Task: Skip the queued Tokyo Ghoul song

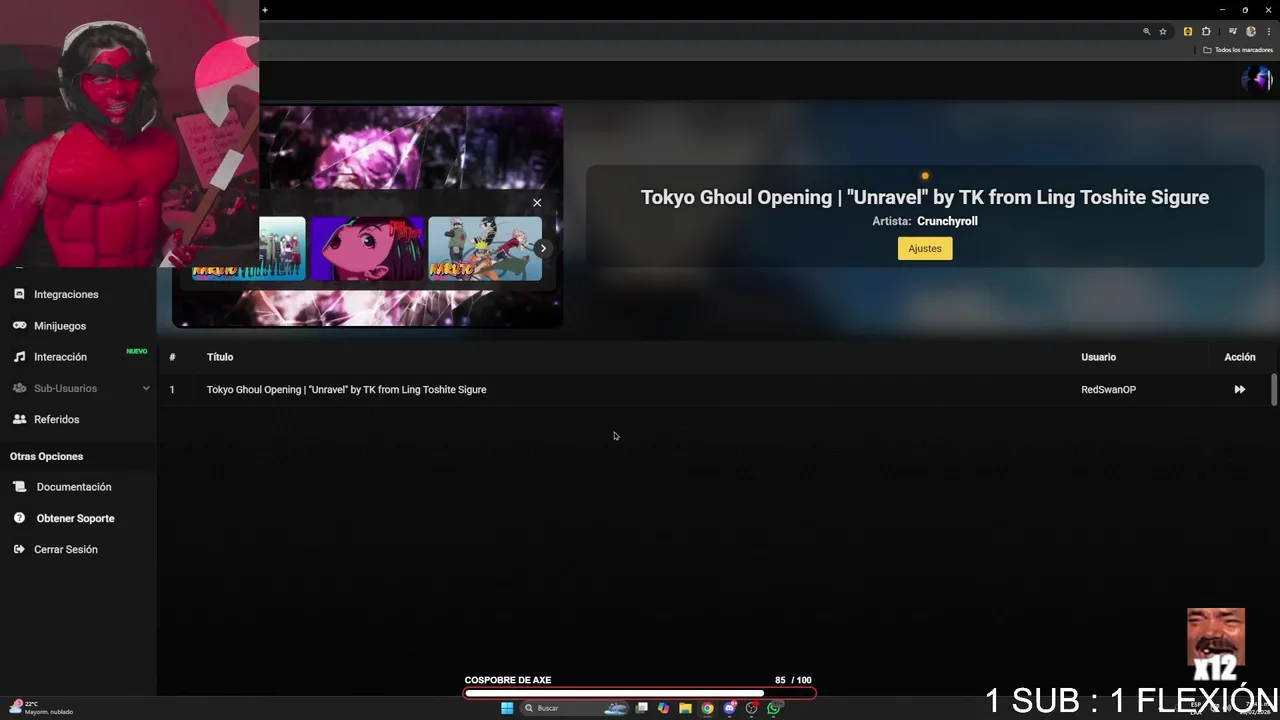Action: pos(1240,389)
